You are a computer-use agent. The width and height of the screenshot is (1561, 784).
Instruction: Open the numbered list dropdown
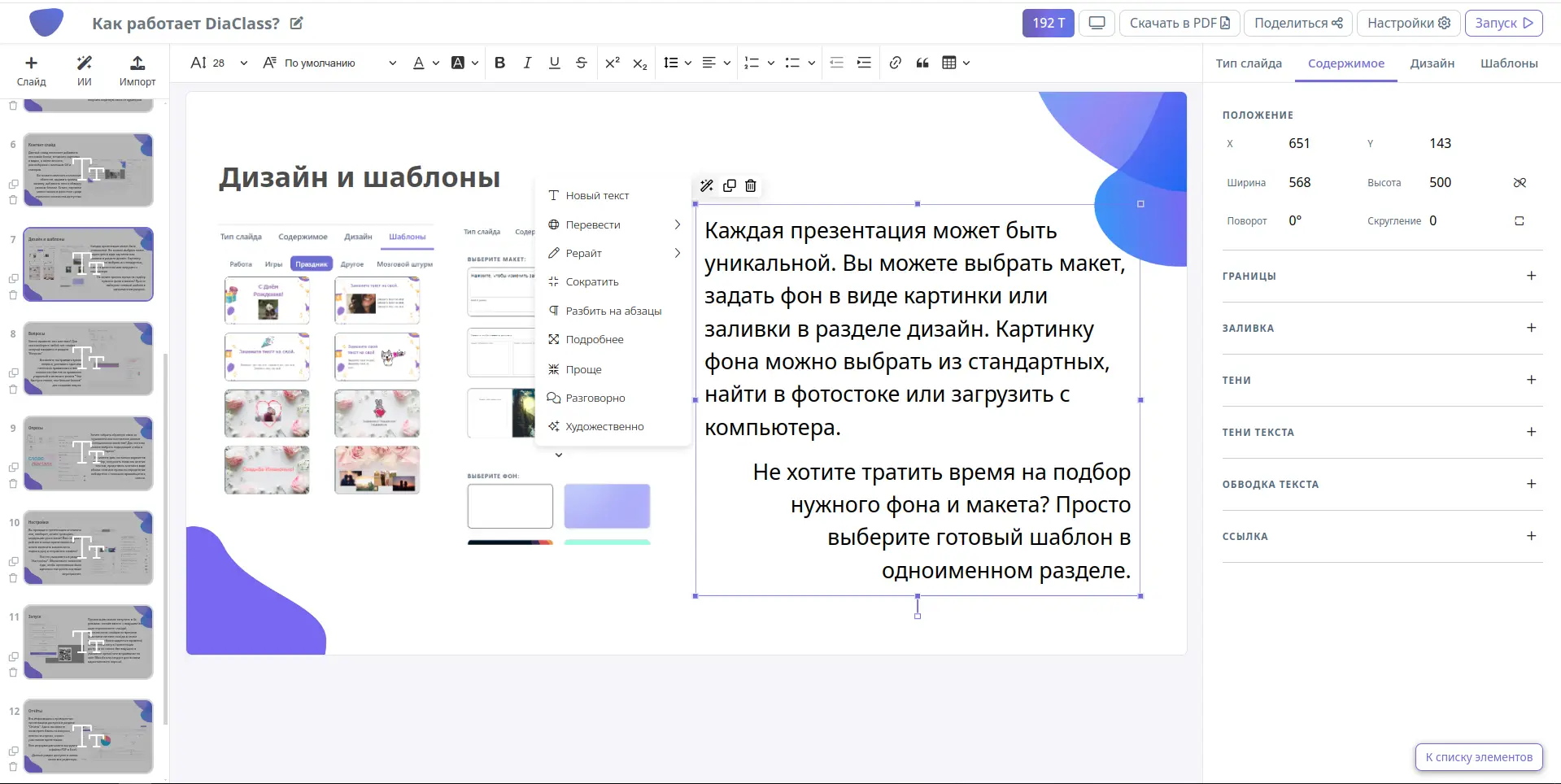(759, 63)
